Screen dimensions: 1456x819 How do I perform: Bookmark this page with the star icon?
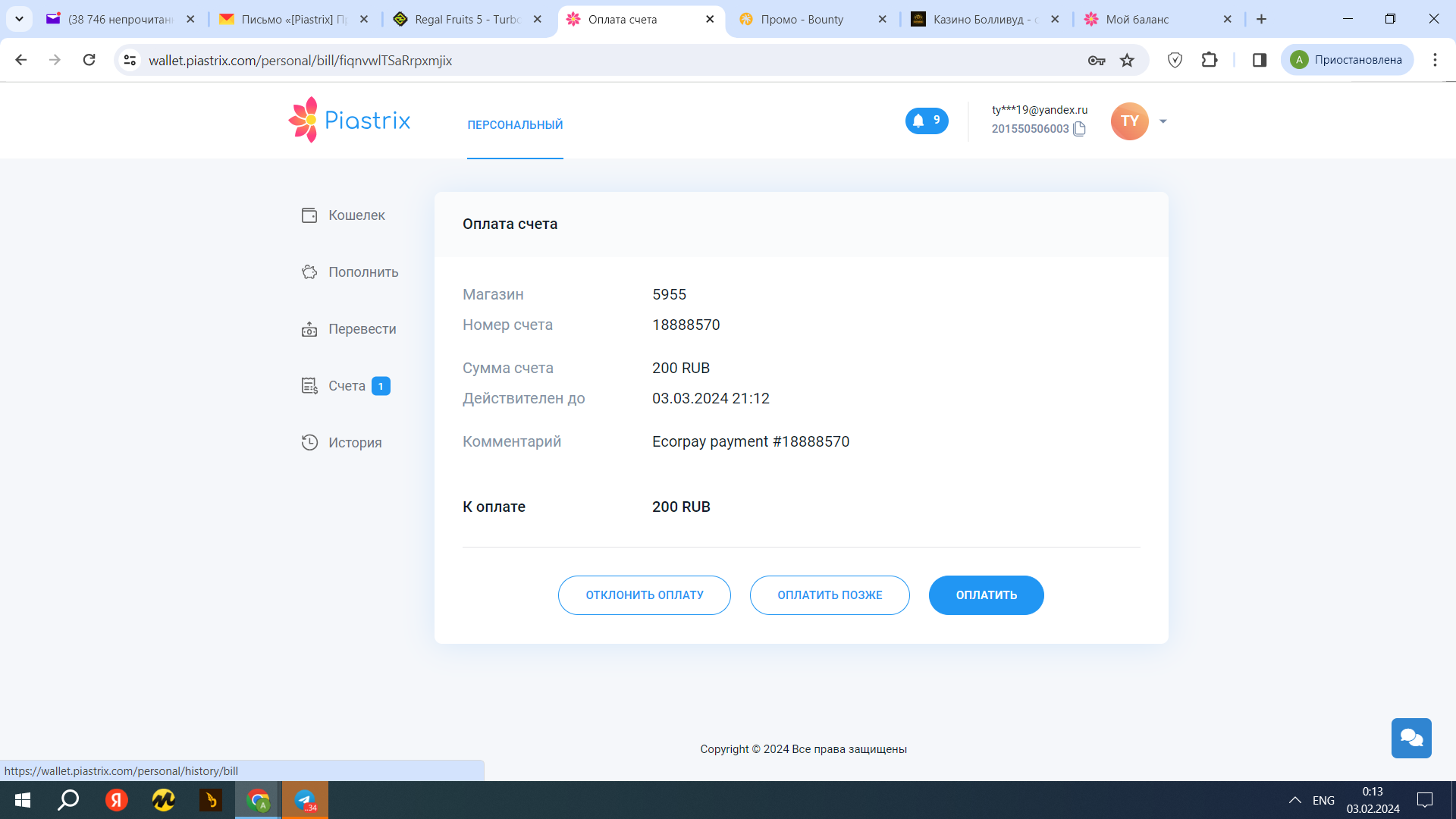point(1127,60)
